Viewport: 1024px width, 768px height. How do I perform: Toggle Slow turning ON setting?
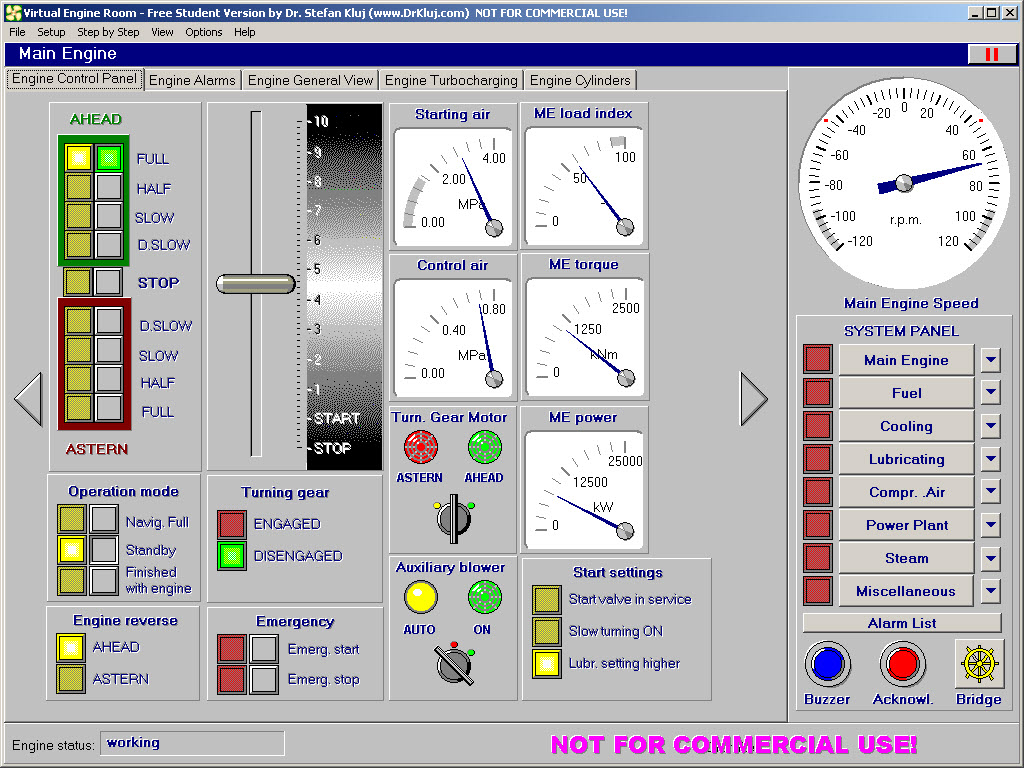(546, 632)
